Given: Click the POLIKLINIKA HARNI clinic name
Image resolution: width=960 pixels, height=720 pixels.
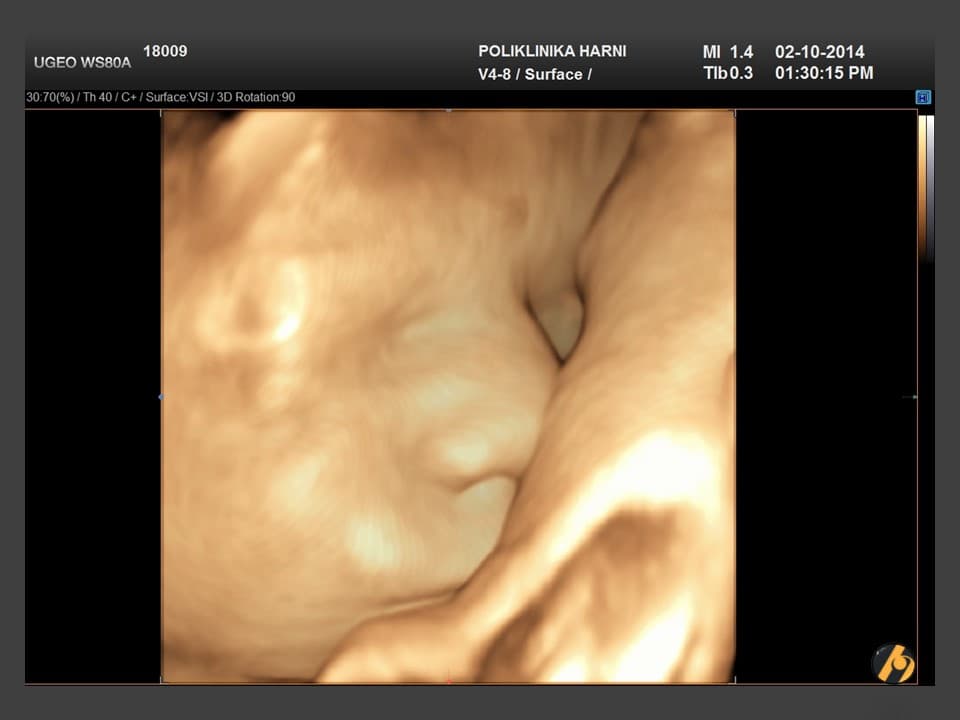Looking at the screenshot, I should 552,51.
